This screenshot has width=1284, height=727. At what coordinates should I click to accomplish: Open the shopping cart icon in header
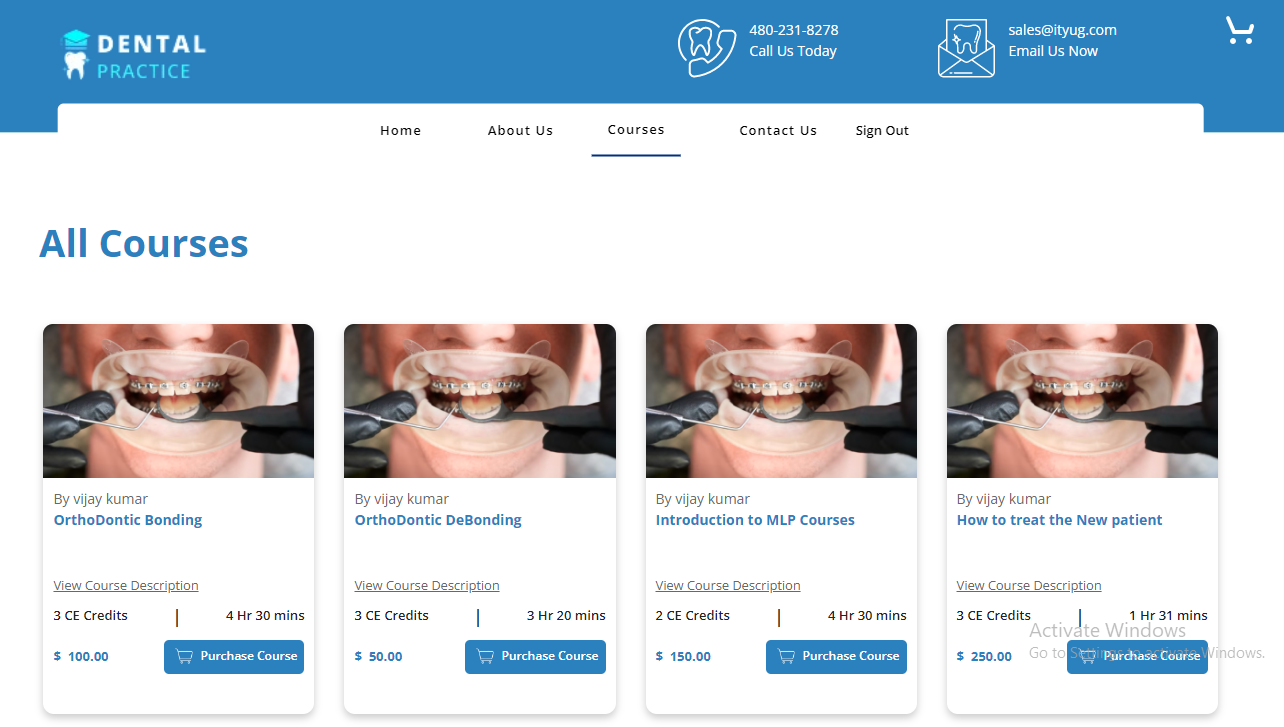click(1239, 31)
